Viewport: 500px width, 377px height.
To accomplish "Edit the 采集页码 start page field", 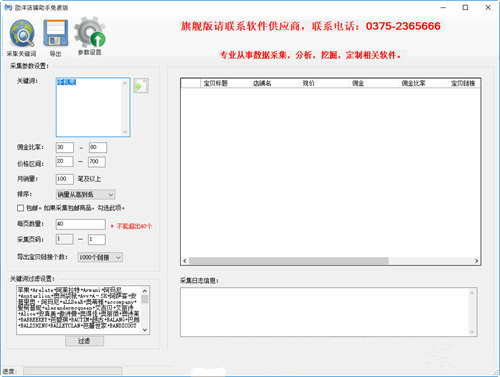I will point(65,239).
